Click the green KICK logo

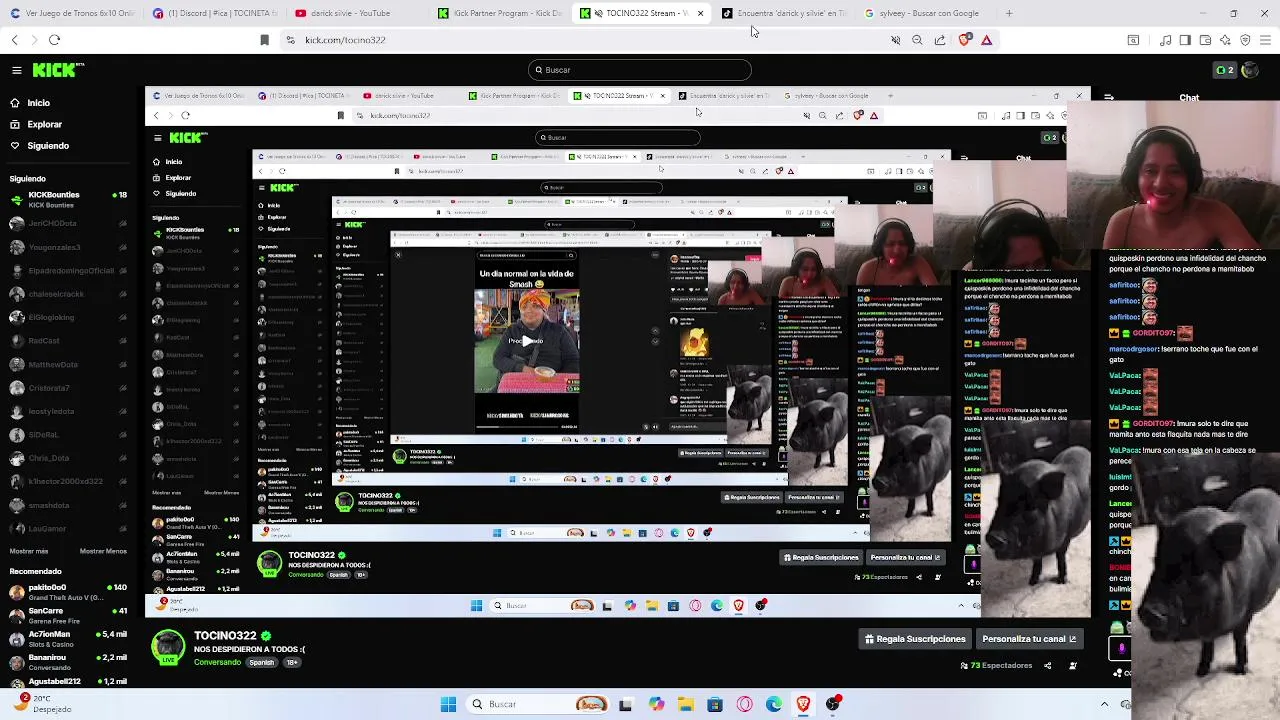(x=58, y=70)
